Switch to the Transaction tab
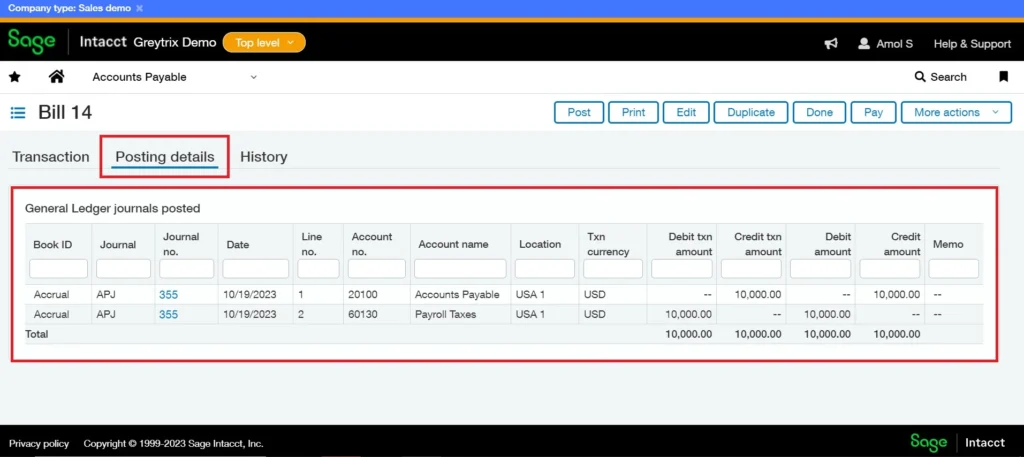The height and width of the screenshot is (457, 1024). pos(51,157)
